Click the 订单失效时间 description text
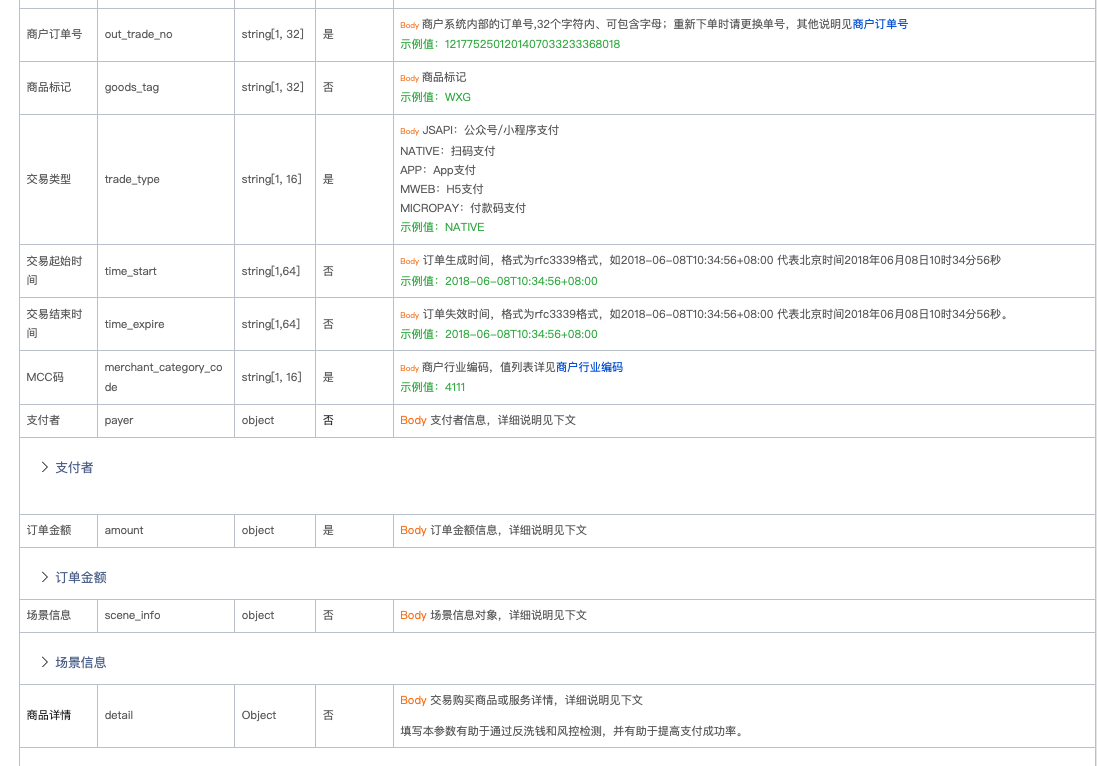The height and width of the screenshot is (766, 1097). pyautogui.click(x=716, y=314)
